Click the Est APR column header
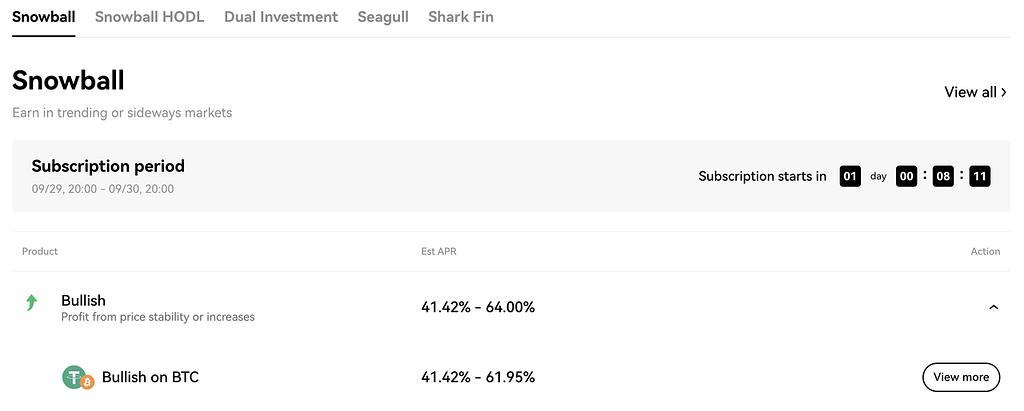The height and width of the screenshot is (411, 1024). pos(439,251)
